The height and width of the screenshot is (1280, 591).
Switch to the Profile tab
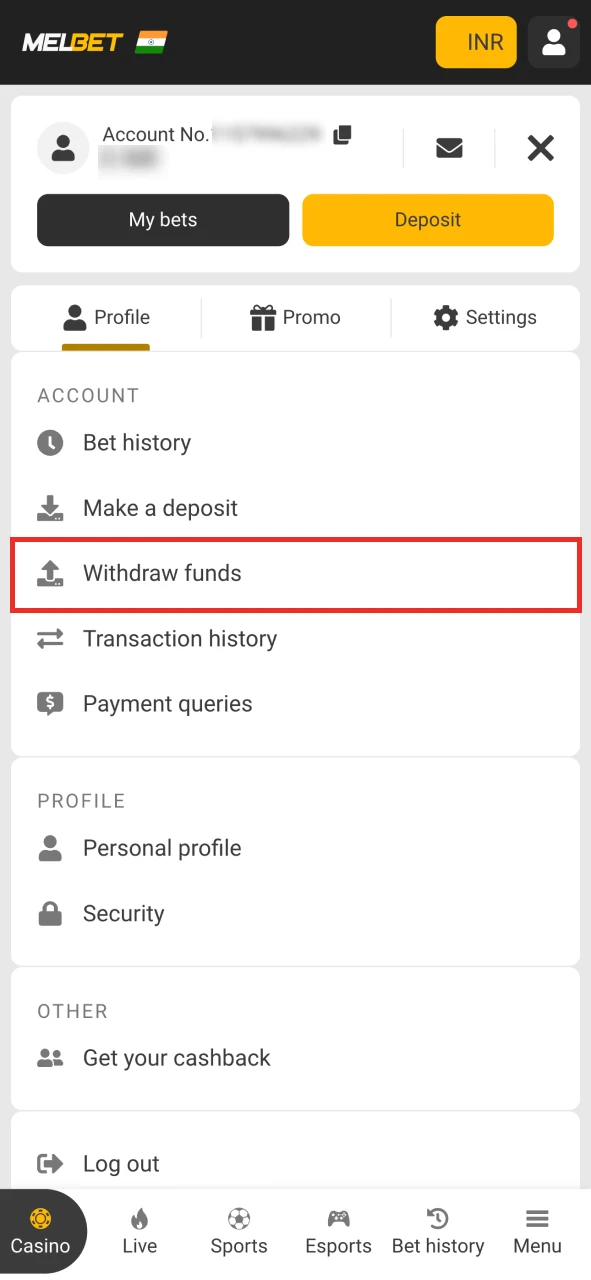107,317
